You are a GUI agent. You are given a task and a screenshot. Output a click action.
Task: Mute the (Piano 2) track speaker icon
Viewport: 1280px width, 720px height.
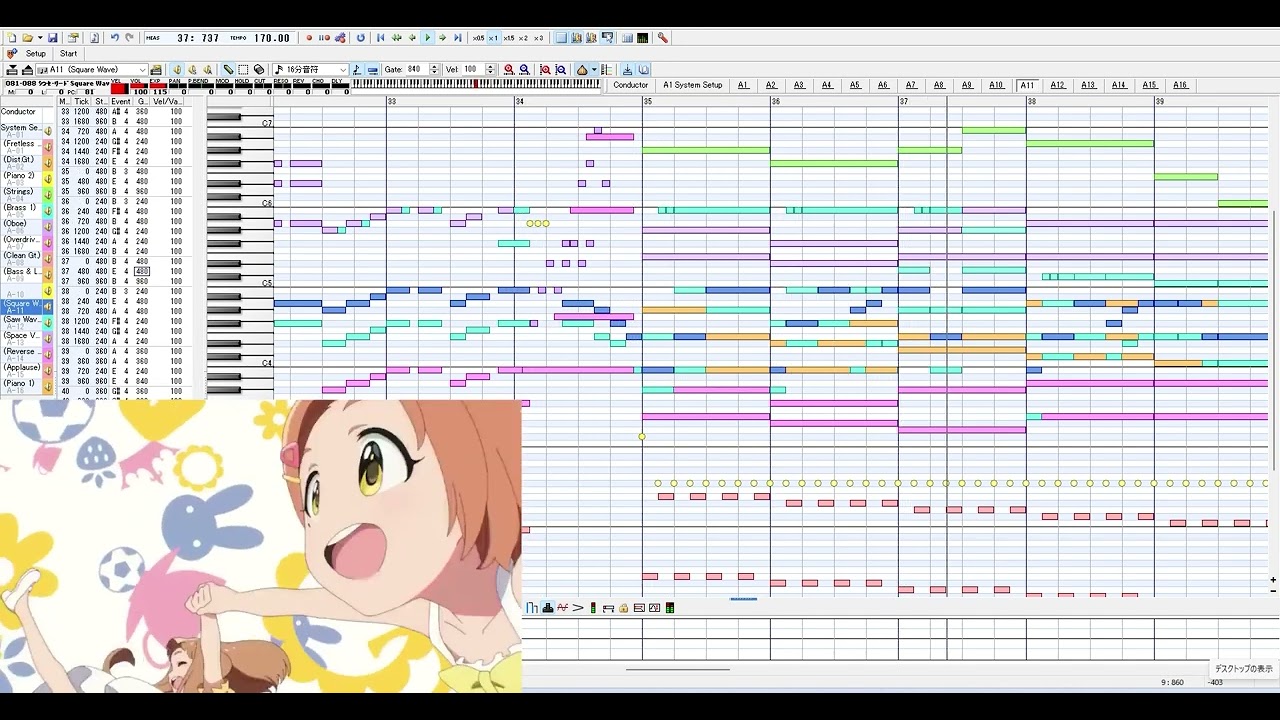pos(47,179)
